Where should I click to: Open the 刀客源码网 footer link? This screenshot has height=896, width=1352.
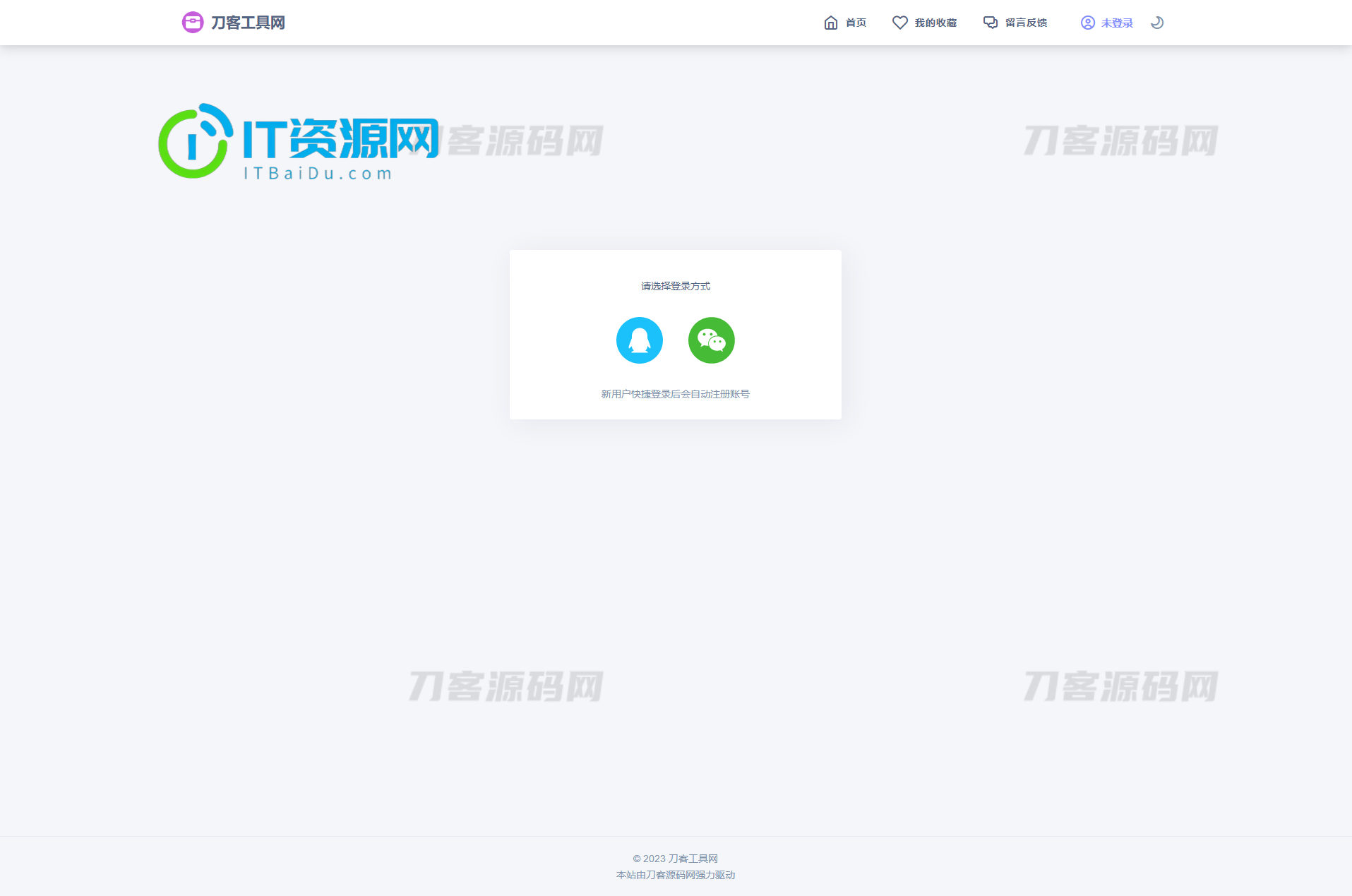point(670,875)
